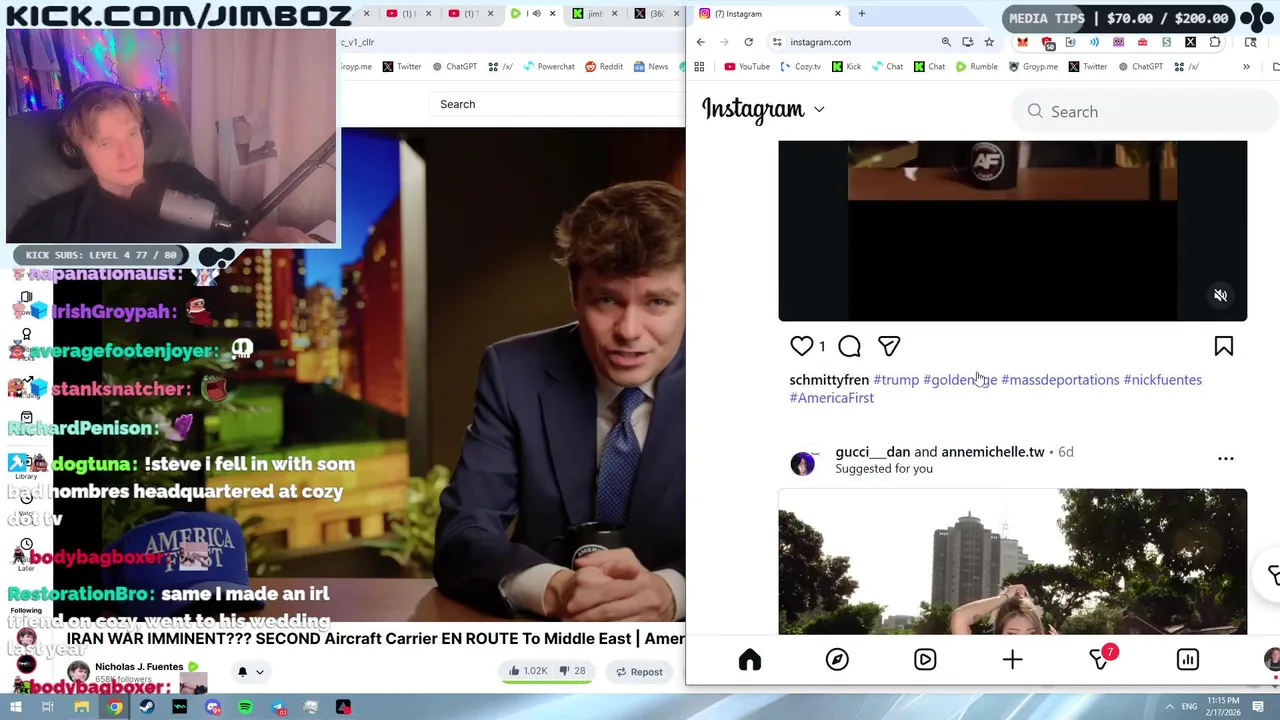This screenshot has height=720, width=1280.
Task: Open apps grid in bookmarks bar
Action: [699, 67]
